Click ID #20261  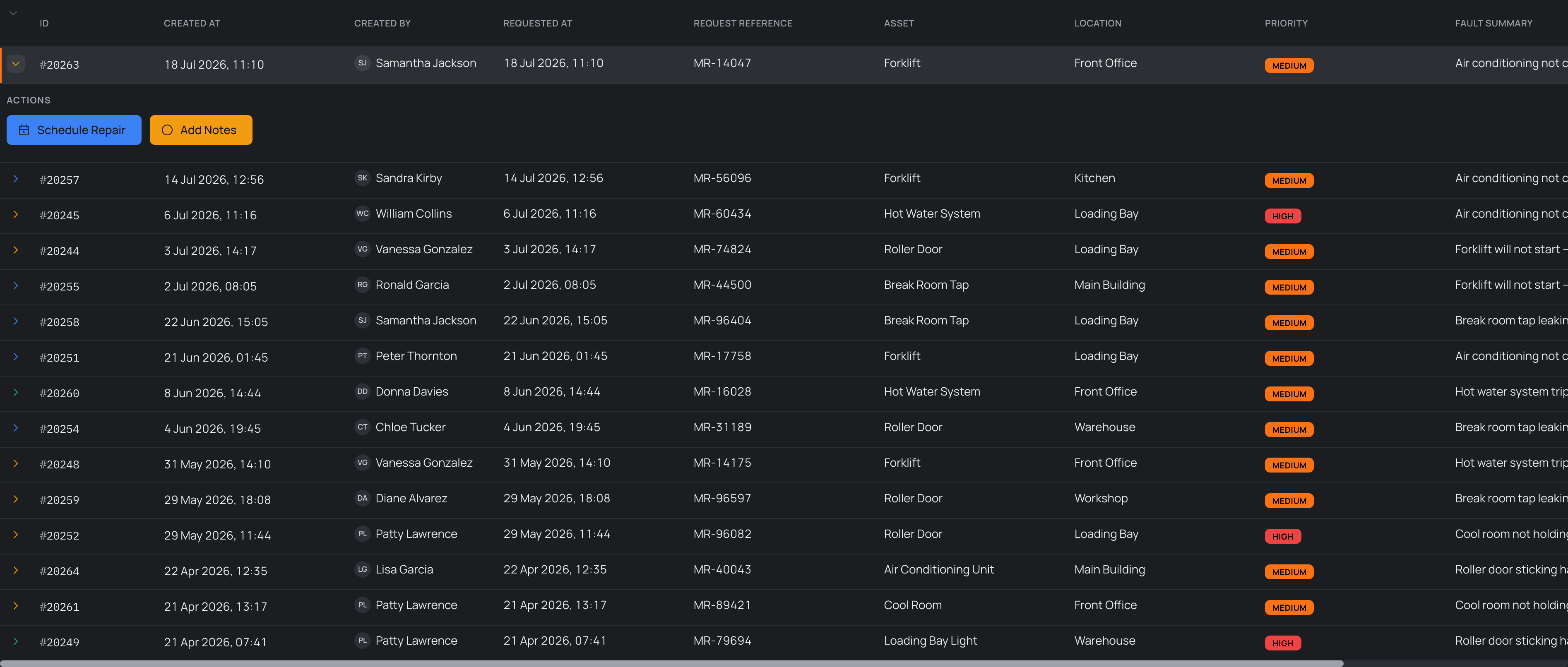(60, 607)
